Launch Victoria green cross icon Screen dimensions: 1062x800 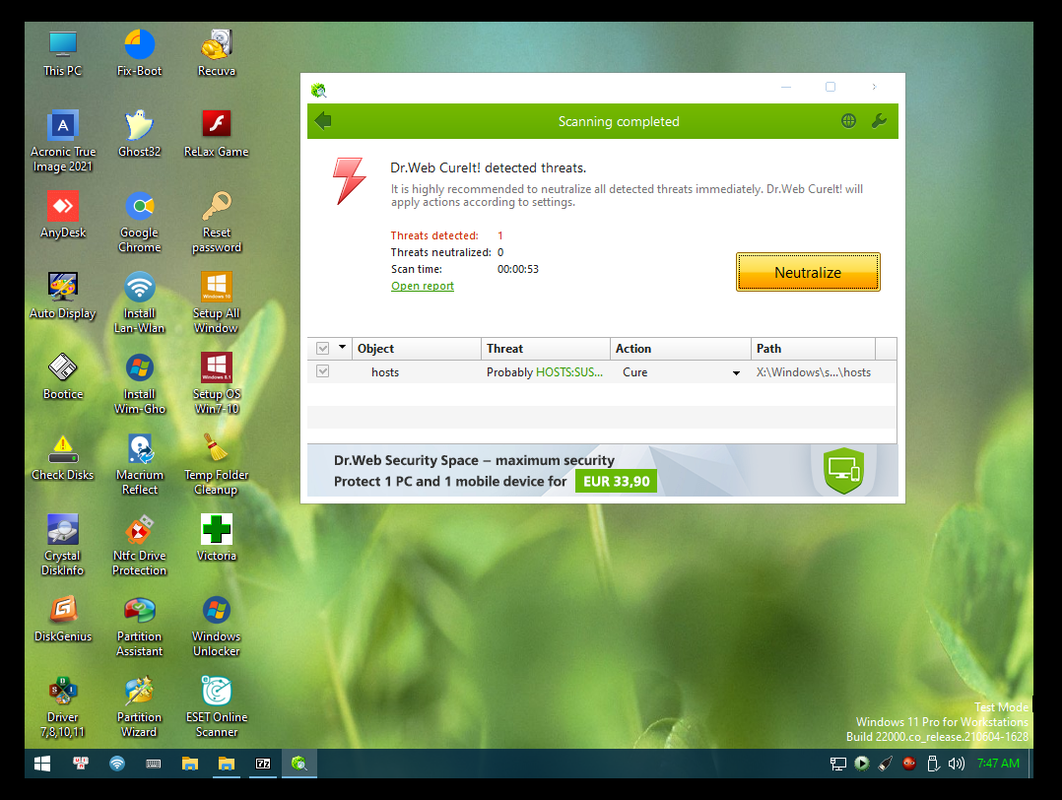[x=217, y=538]
